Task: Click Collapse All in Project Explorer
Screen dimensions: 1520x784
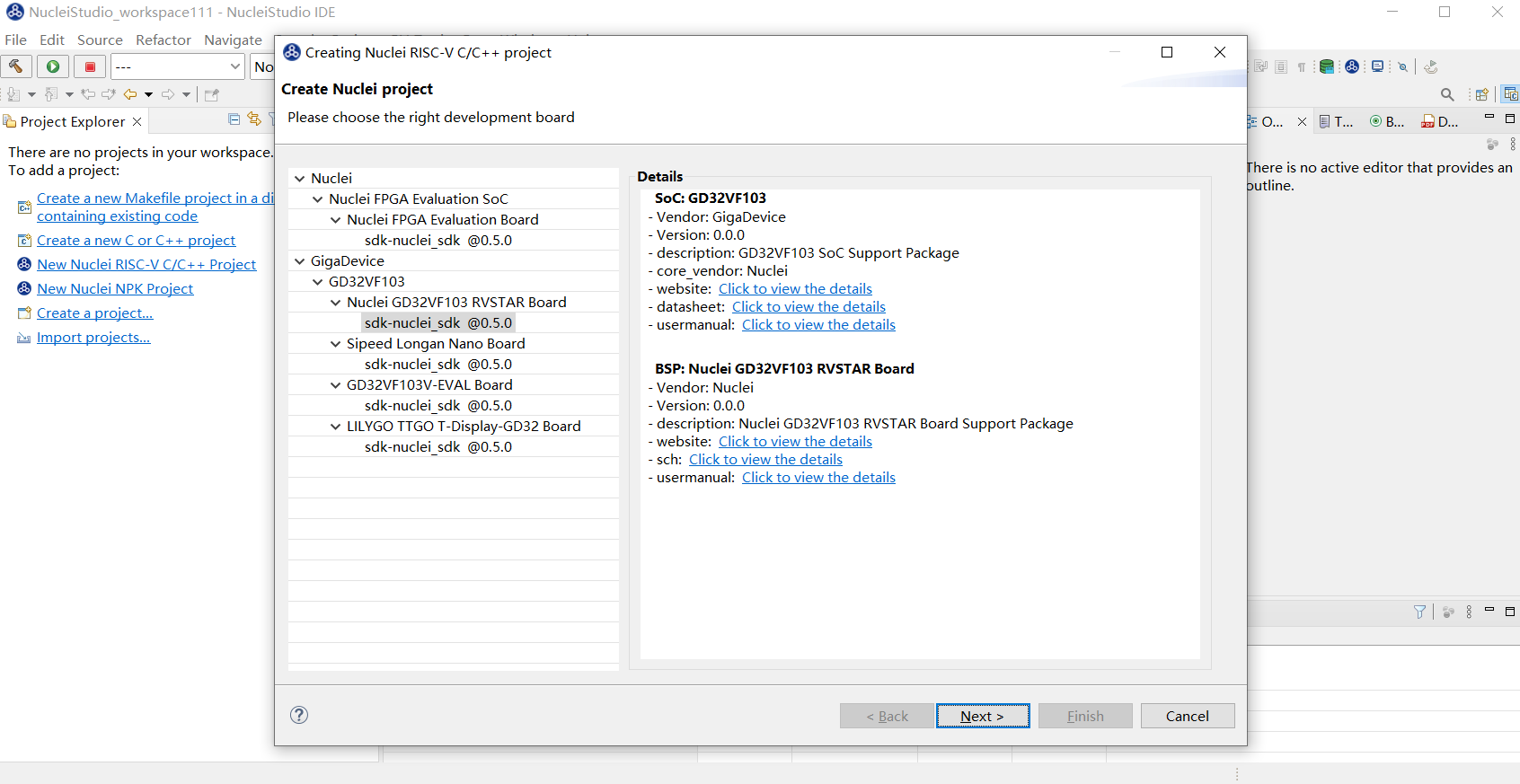Action: (234, 120)
